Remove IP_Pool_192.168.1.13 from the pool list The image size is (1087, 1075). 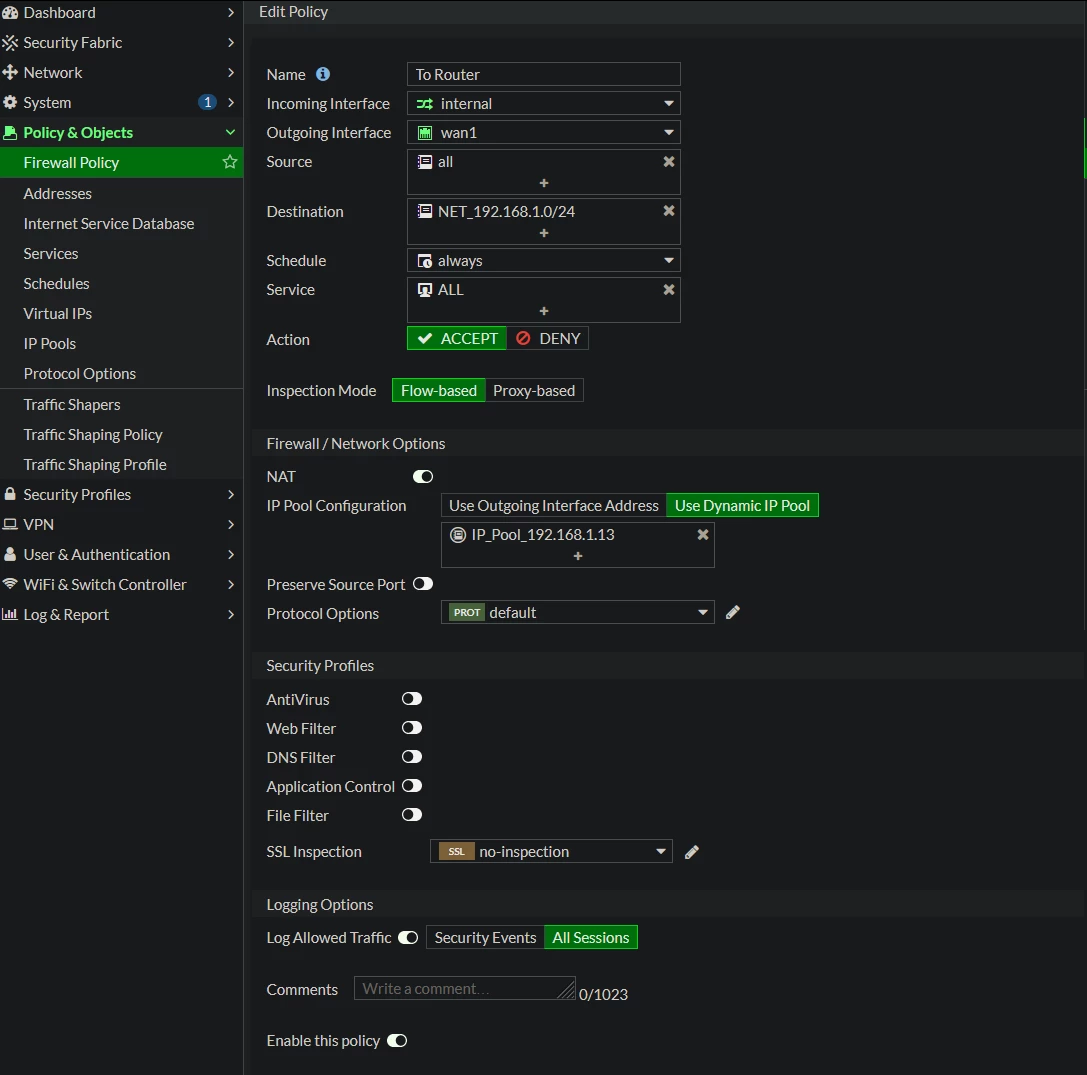click(702, 534)
